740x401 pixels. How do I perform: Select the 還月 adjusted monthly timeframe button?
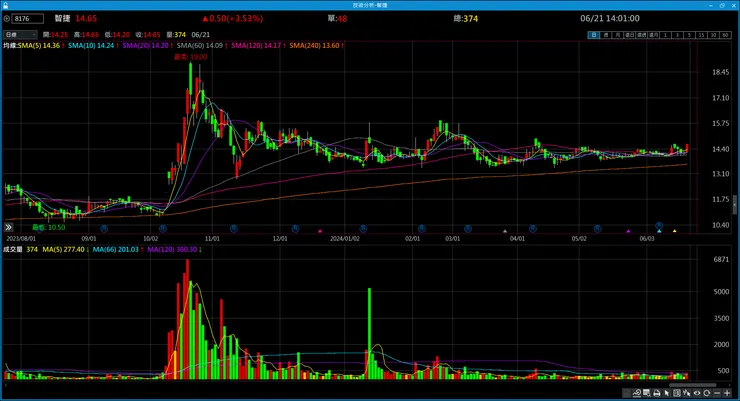click(653, 35)
